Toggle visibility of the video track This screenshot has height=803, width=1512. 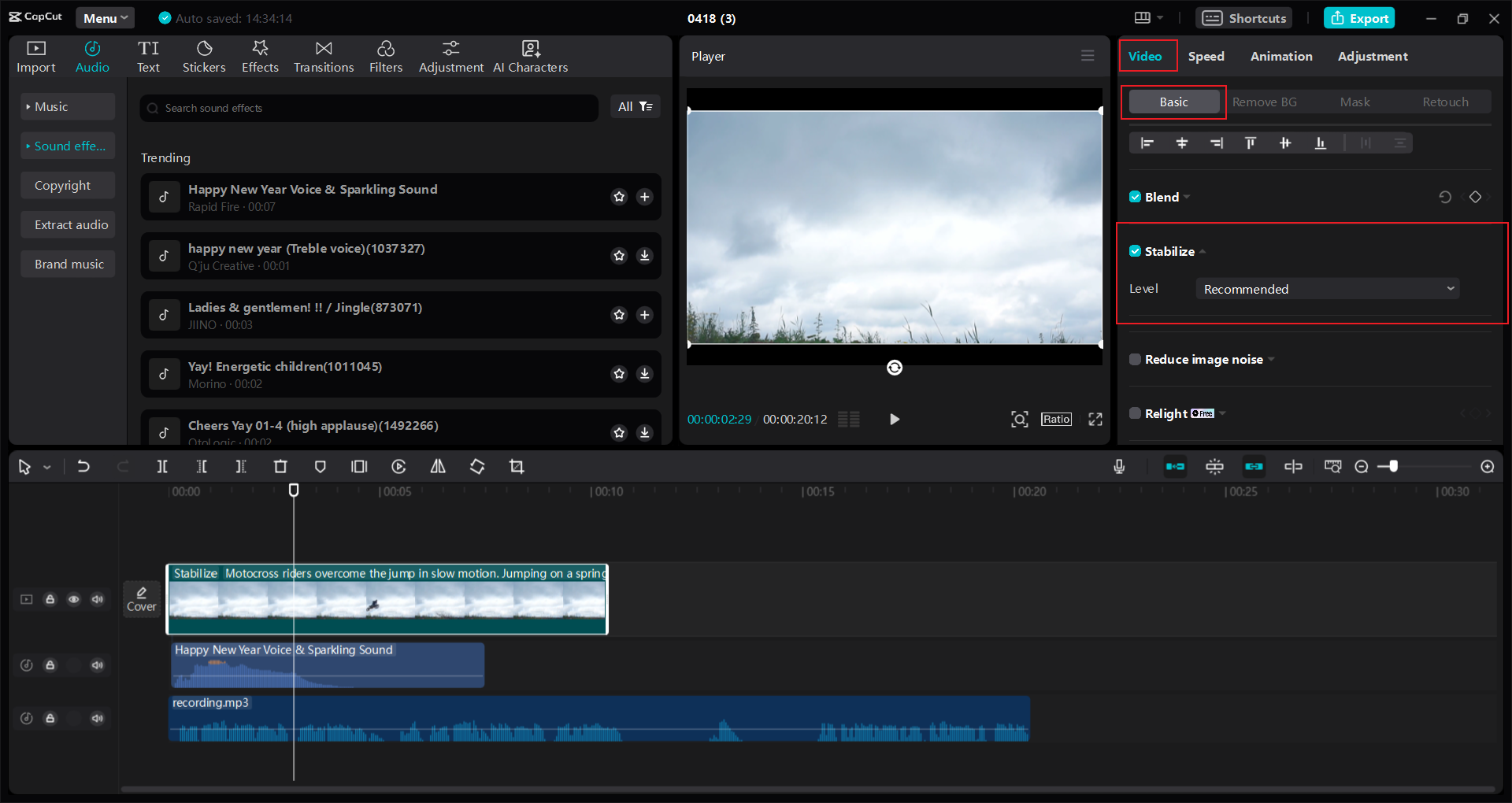(74, 599)
